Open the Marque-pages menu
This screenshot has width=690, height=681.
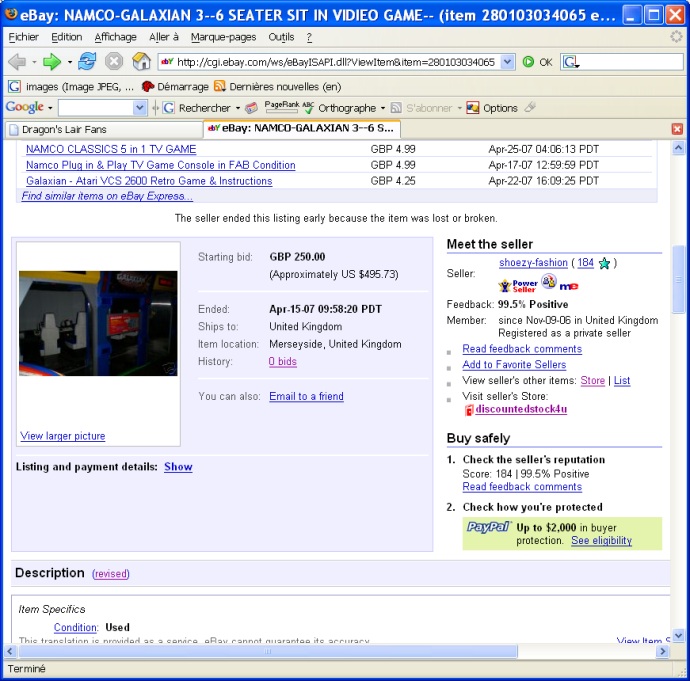(x=223, y=37)
